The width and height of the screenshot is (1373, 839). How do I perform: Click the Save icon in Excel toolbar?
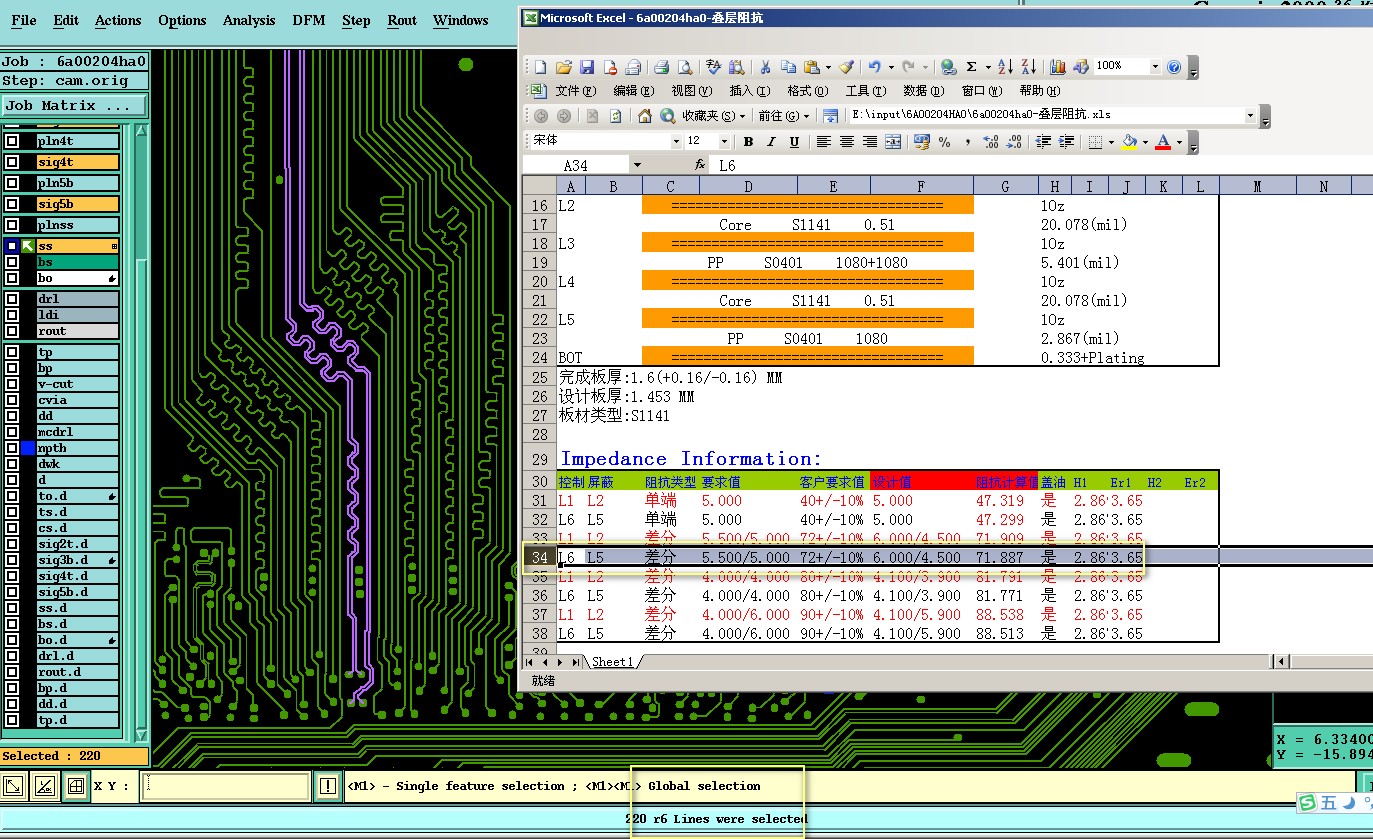[x=587, y=67]
